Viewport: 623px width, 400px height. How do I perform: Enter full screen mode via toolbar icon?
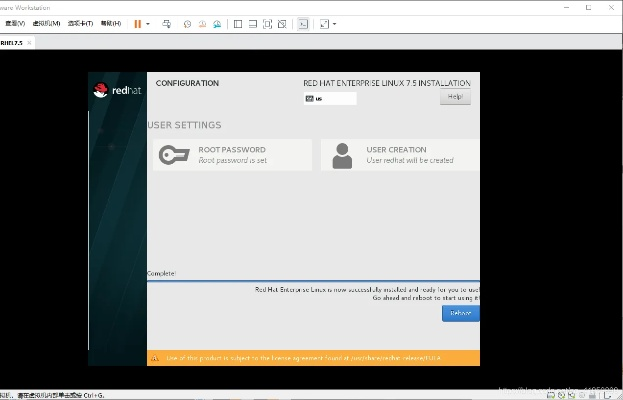pos(267,23)
